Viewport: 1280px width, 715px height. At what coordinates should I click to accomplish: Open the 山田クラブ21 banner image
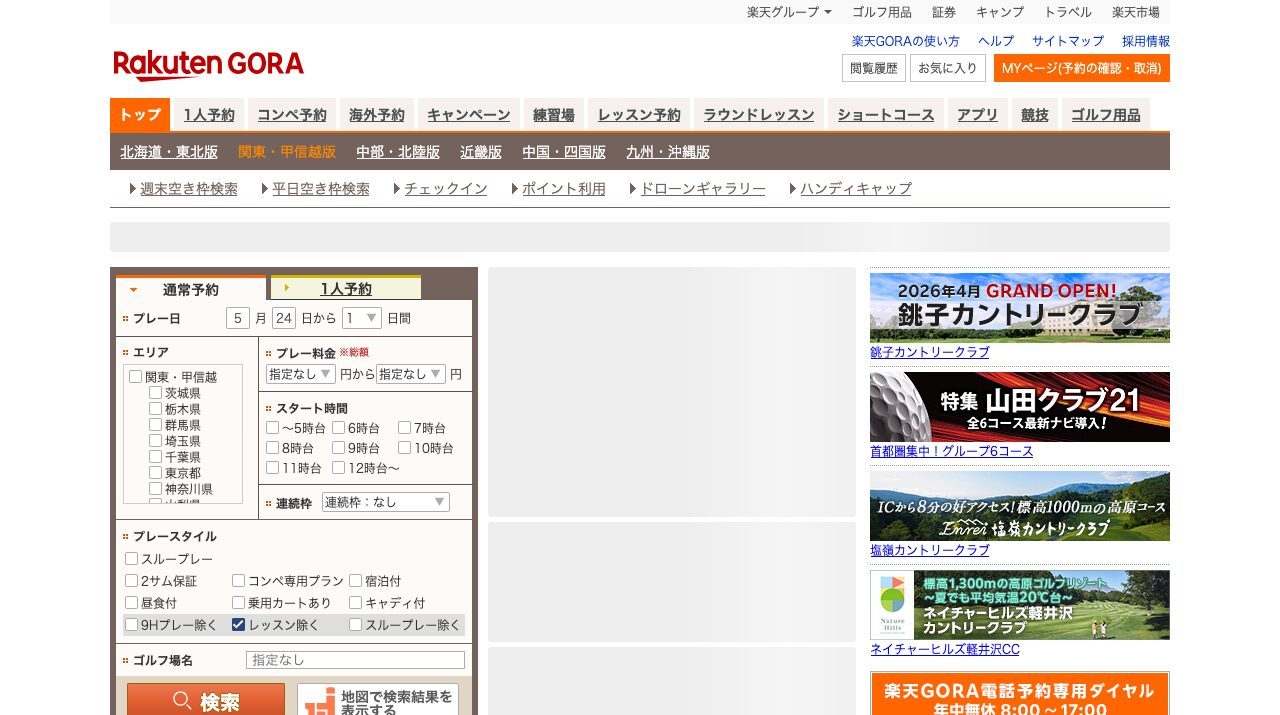1020,407
